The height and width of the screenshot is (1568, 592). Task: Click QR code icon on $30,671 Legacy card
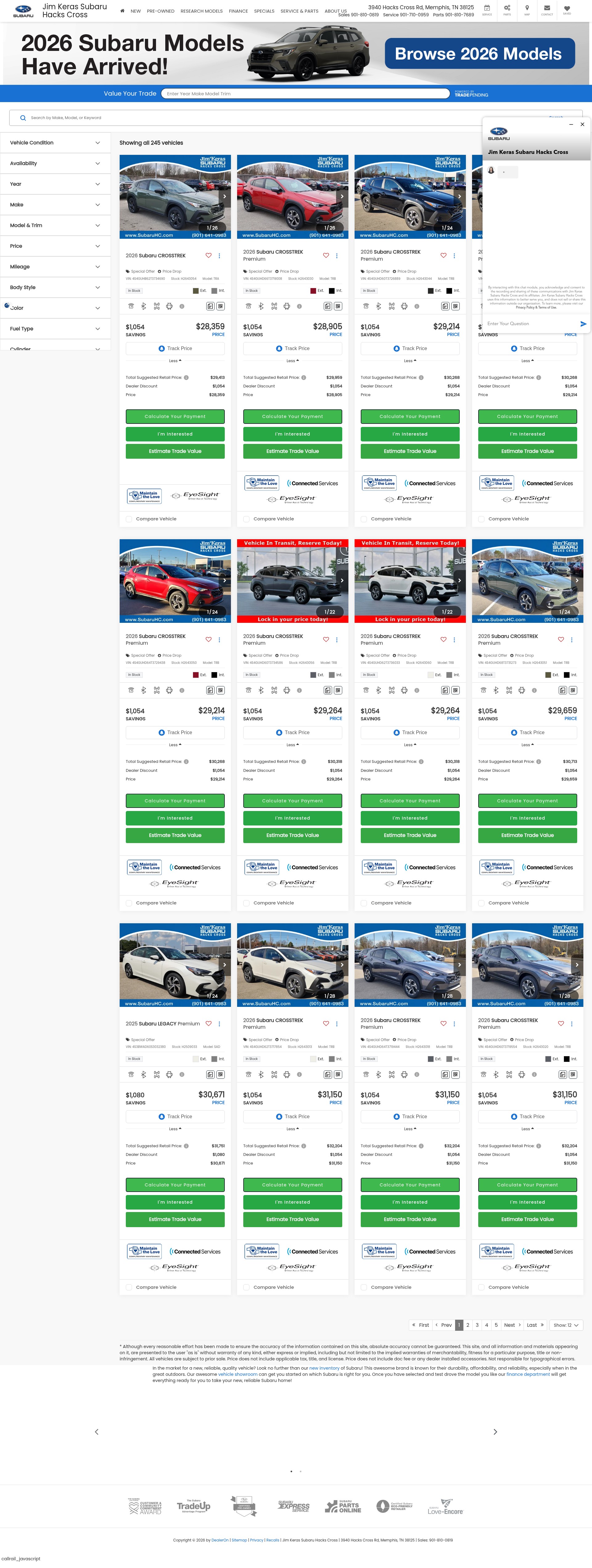220,1074
